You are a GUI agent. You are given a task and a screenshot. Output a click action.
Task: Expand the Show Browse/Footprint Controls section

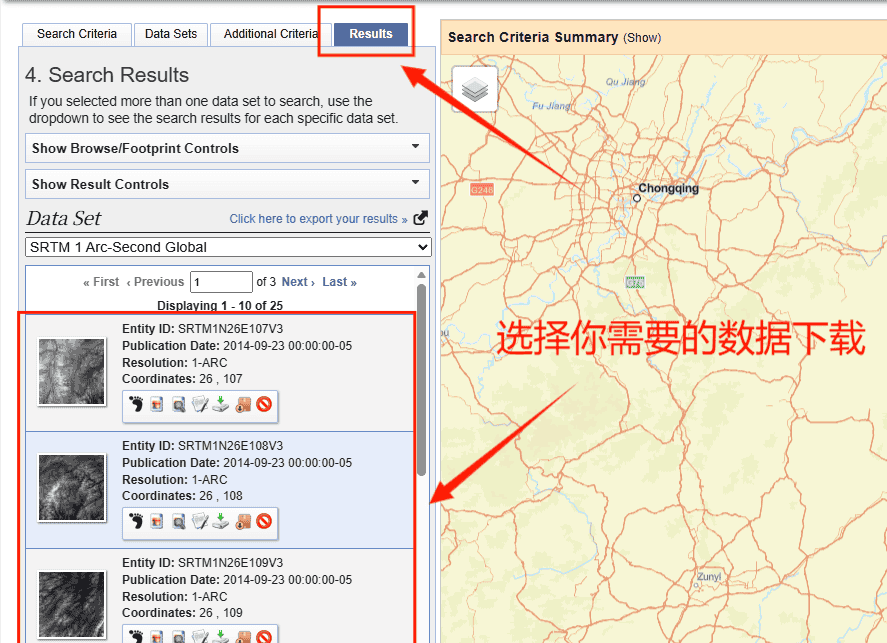click(x=227, y=147)
